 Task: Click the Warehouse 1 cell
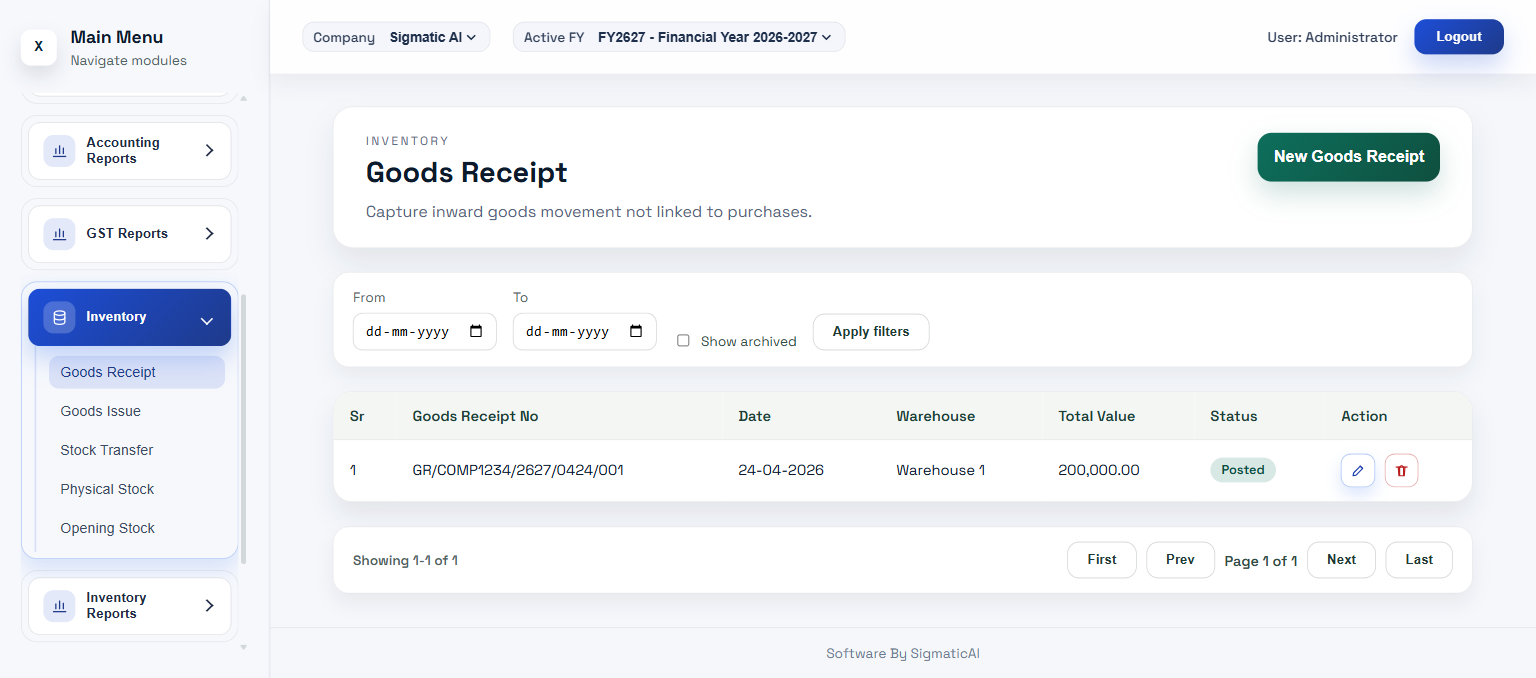coord(941,470)
